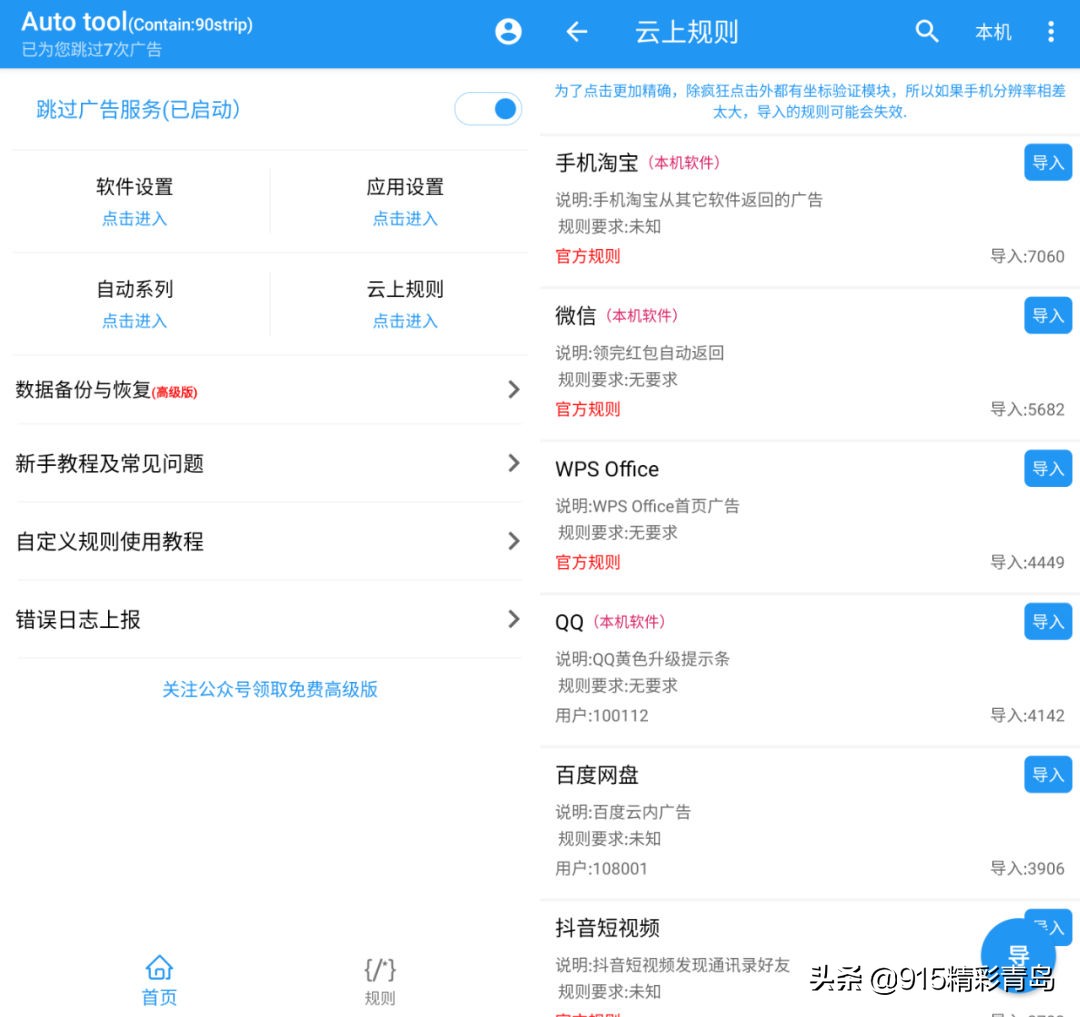This screenshot has width=1080, height=1017.
Task: Select the 首页 home tab icon
Action: (x=159, y=967)
